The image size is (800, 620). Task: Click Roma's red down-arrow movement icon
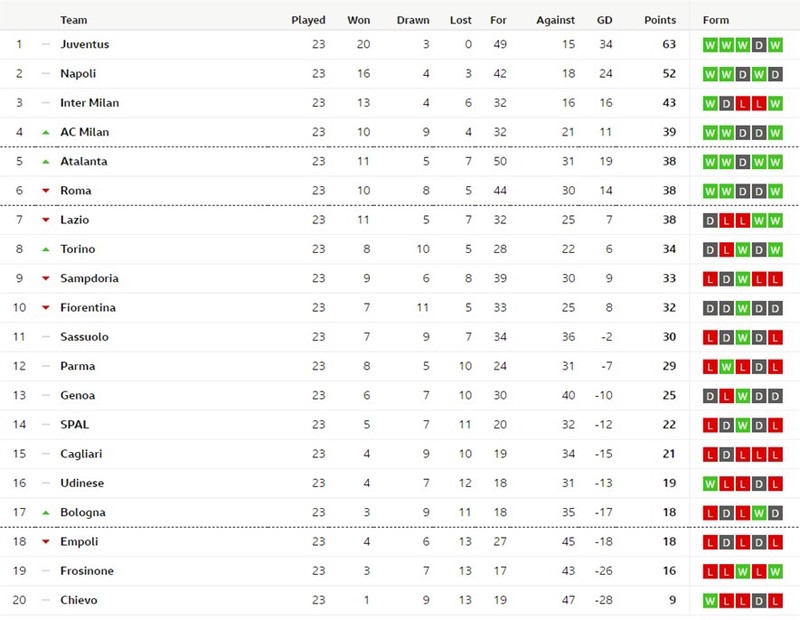coord(46,191)
